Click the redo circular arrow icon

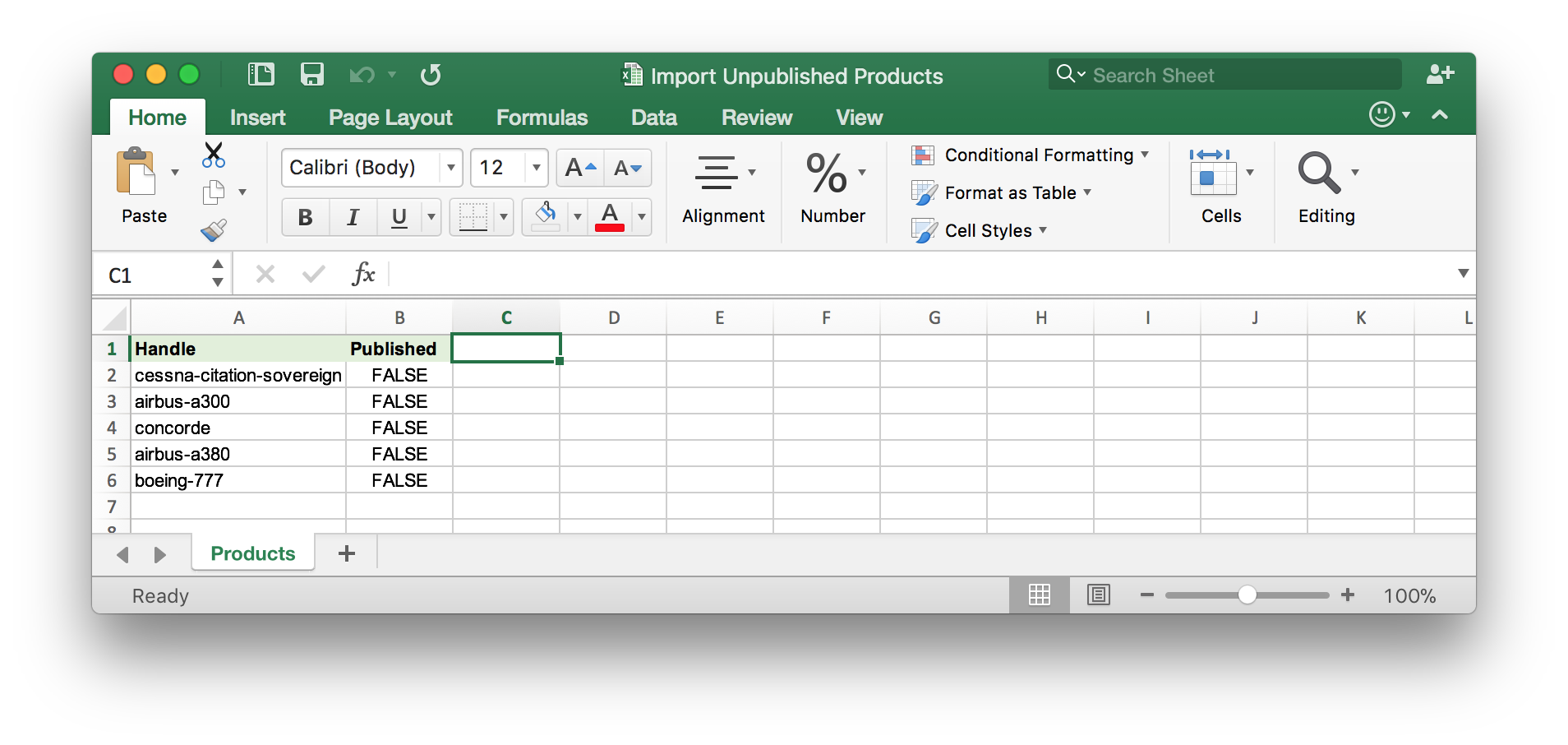pos(431,75)
